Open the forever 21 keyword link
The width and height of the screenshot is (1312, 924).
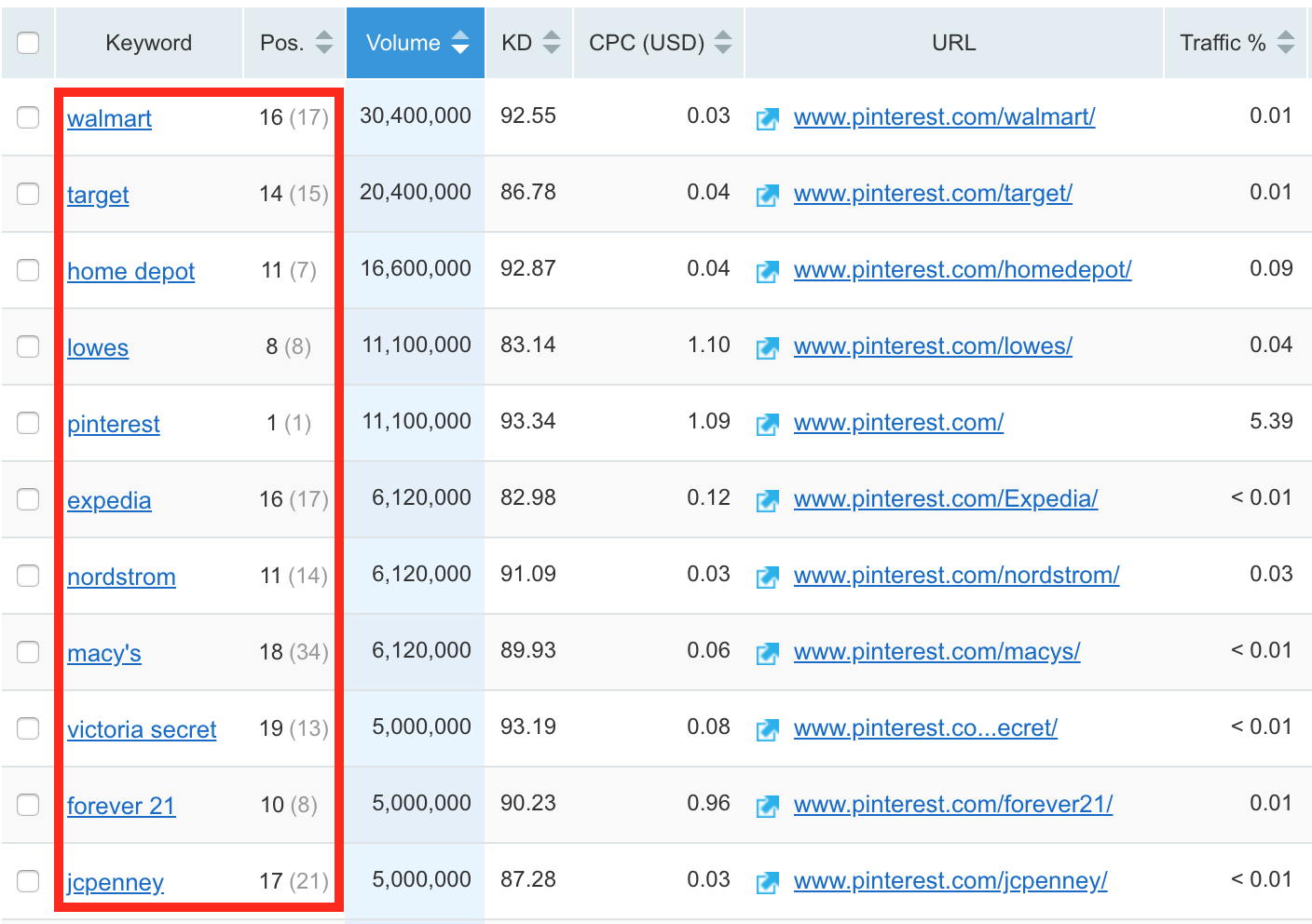121,807
